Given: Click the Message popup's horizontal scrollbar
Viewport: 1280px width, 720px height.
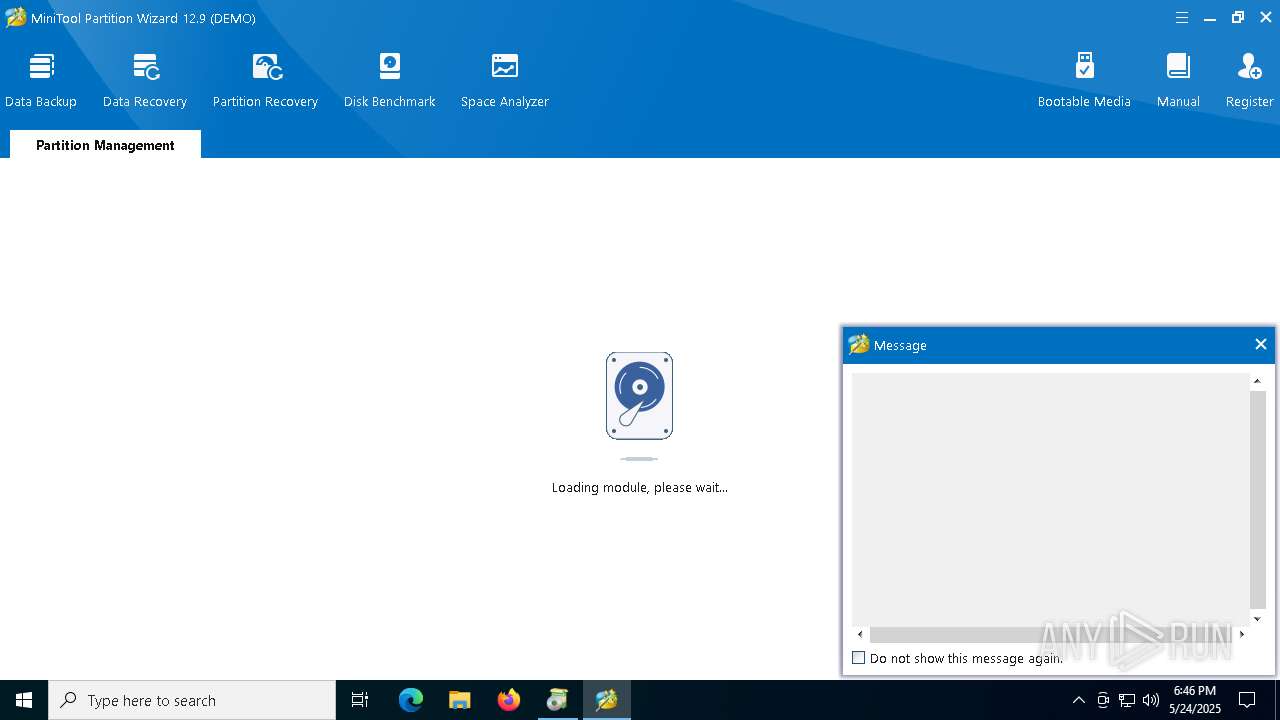Looking at the screenshot, I should (1050, 635).
